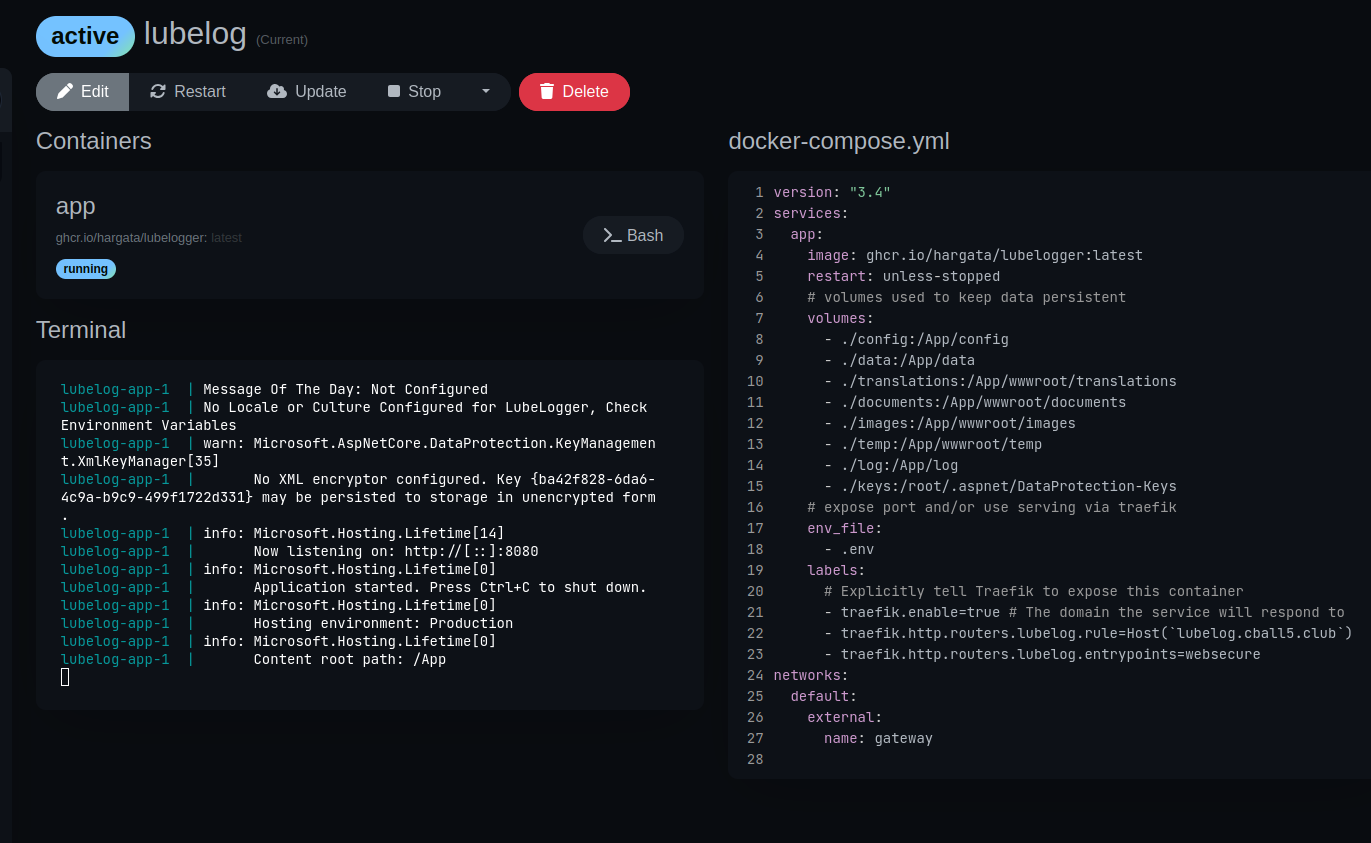1371x843 pixels.
Task: Click the Terminal heading
Action: click(81, 330)
